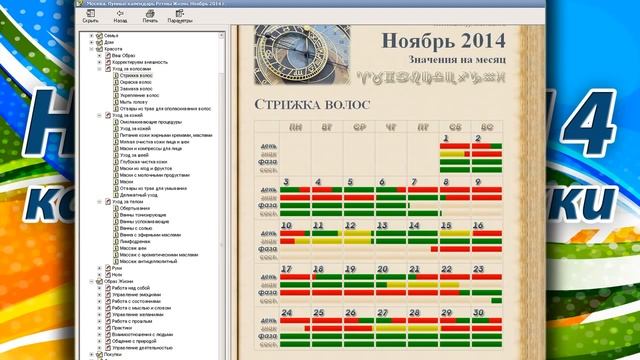Click the Значения на месяц subtitle
Screen dimensions: 640x360
click(457, 60)
